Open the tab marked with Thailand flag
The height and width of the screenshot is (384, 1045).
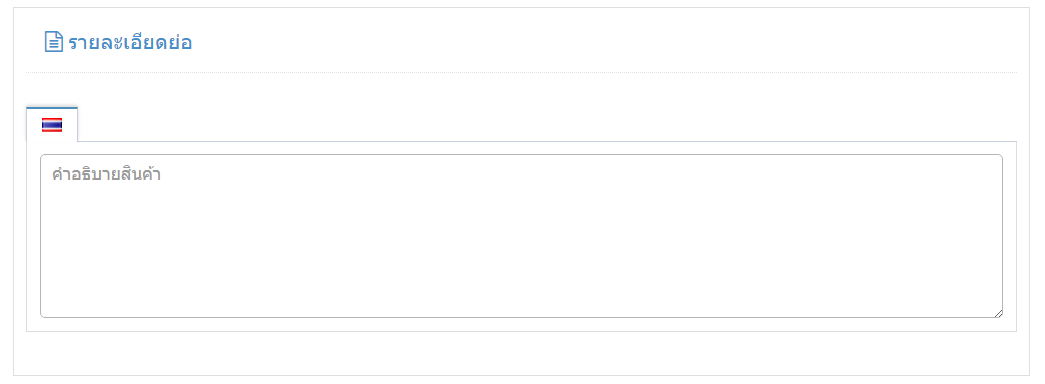(52, 125)
